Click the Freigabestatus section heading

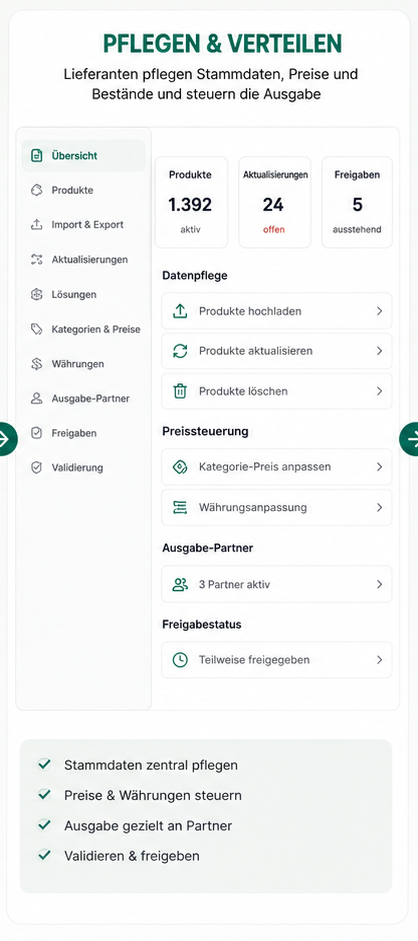click(202, 625)
